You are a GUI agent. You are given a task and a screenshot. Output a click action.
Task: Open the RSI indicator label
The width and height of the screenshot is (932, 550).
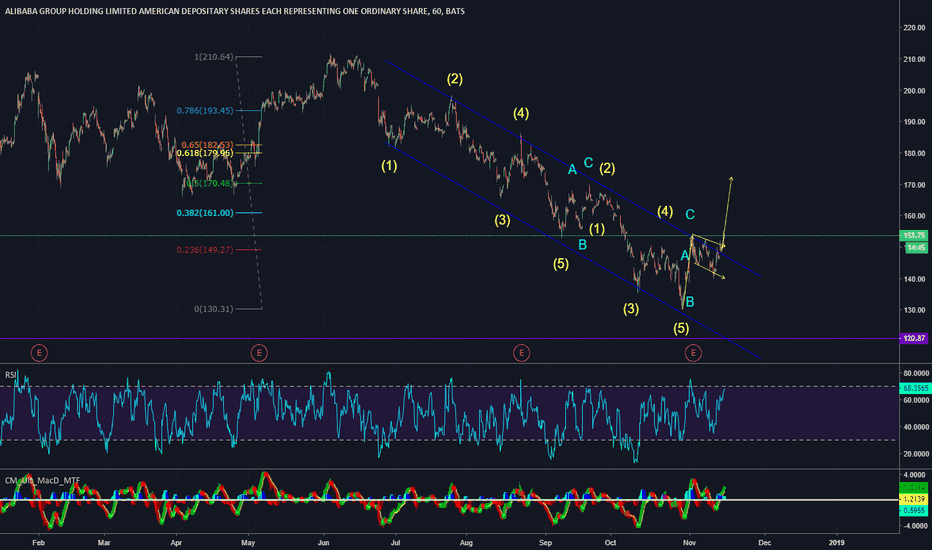pos(11,375)
